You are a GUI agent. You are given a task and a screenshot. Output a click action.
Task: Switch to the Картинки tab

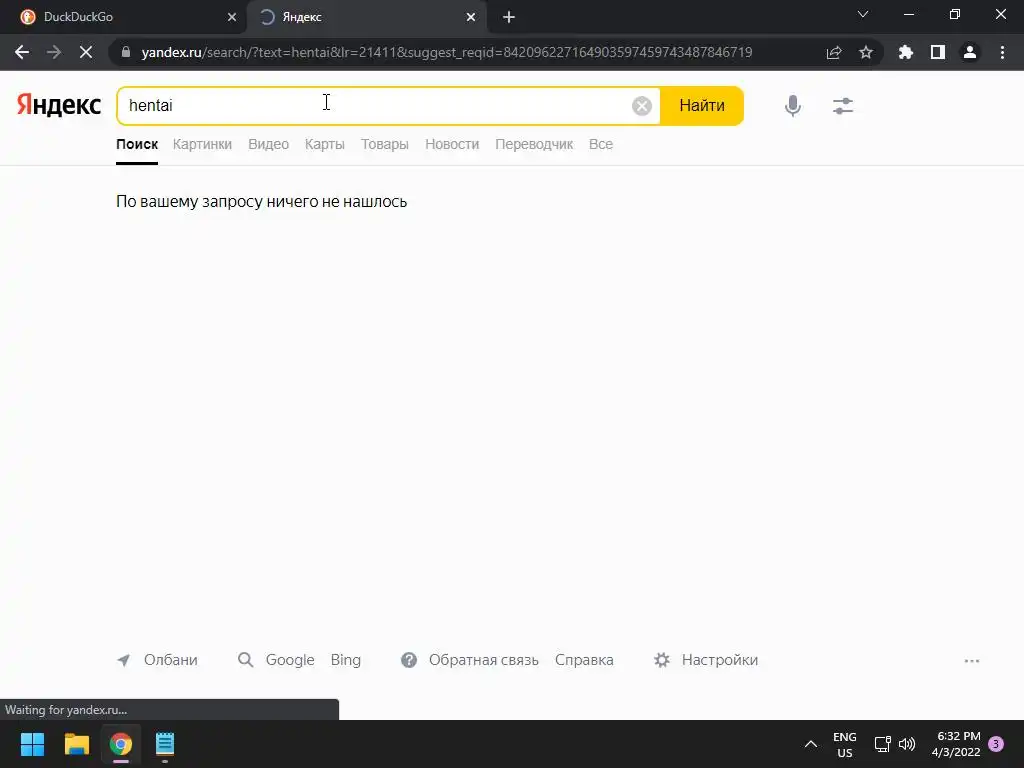[202, 144]
